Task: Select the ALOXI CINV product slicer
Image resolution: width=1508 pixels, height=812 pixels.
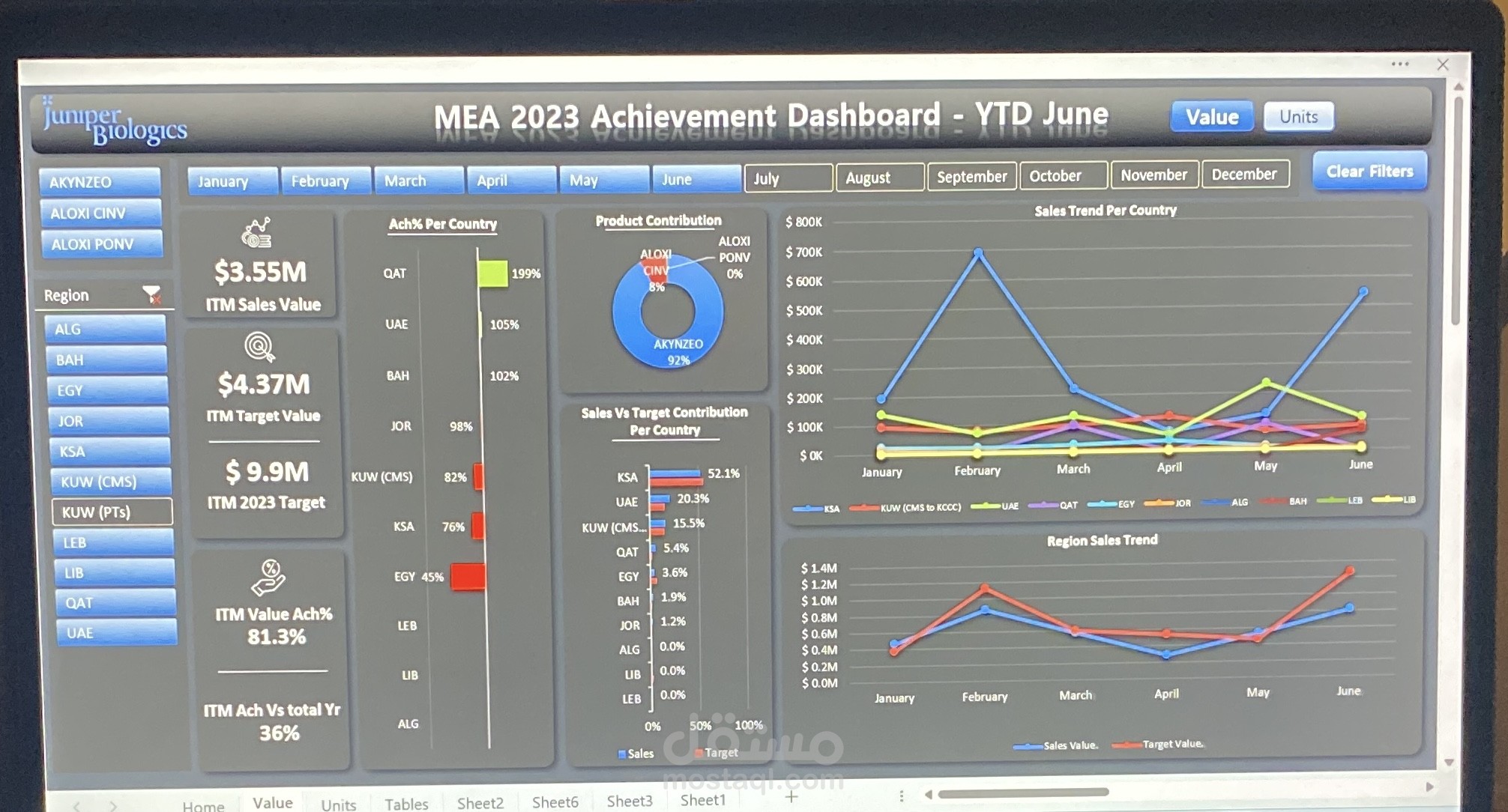Action: coord(100,213)
